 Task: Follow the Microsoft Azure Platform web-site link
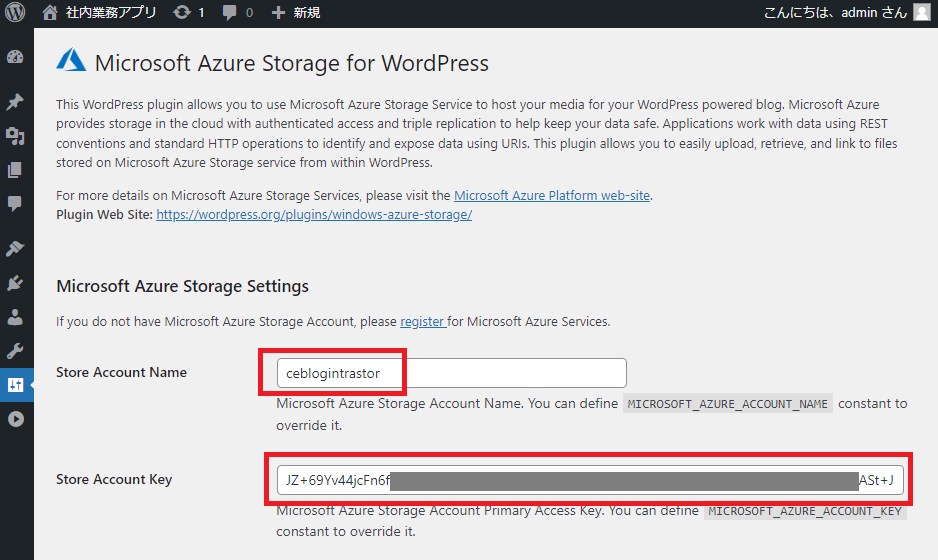pos(552,195)
